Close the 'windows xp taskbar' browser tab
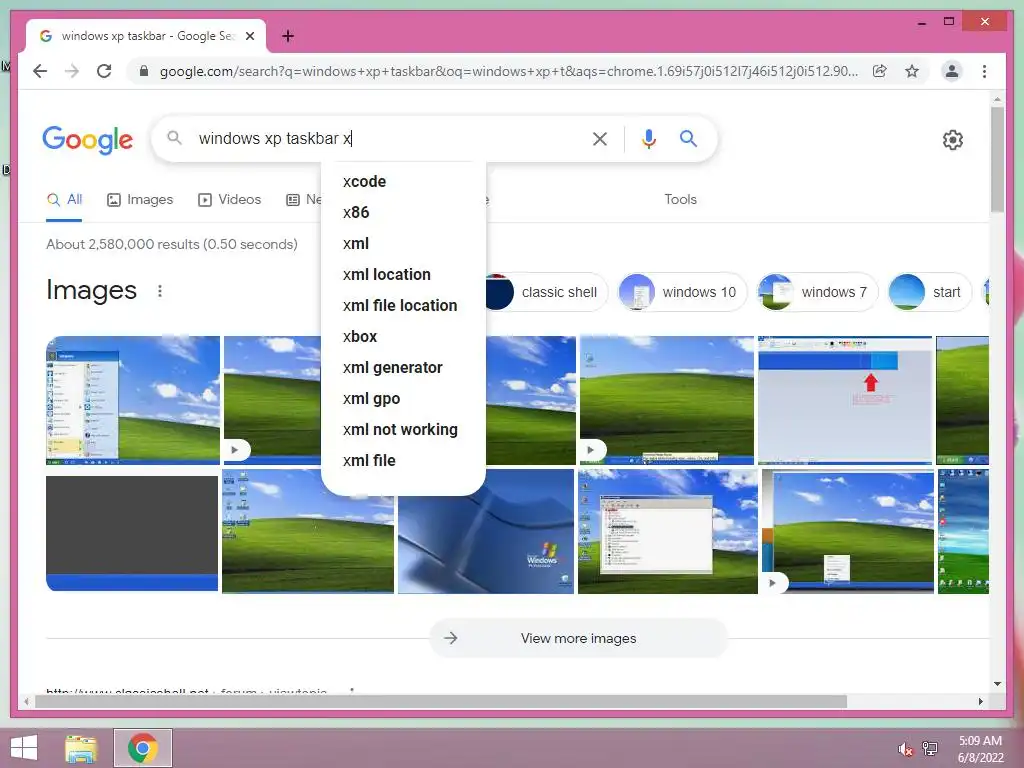Image resolution: width=1024 pixels, height=768 pixels. click(x=249, y=36)
